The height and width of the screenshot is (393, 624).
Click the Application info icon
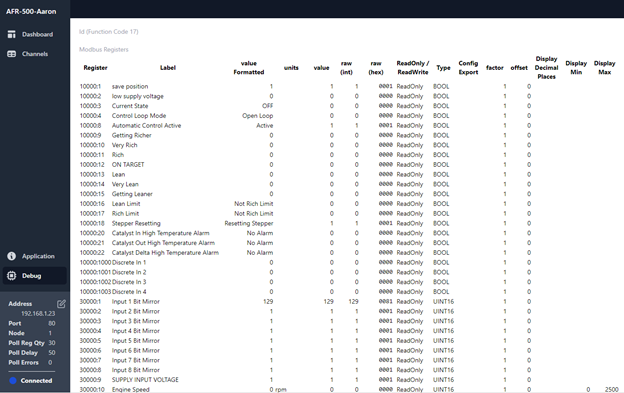point(12,256)
